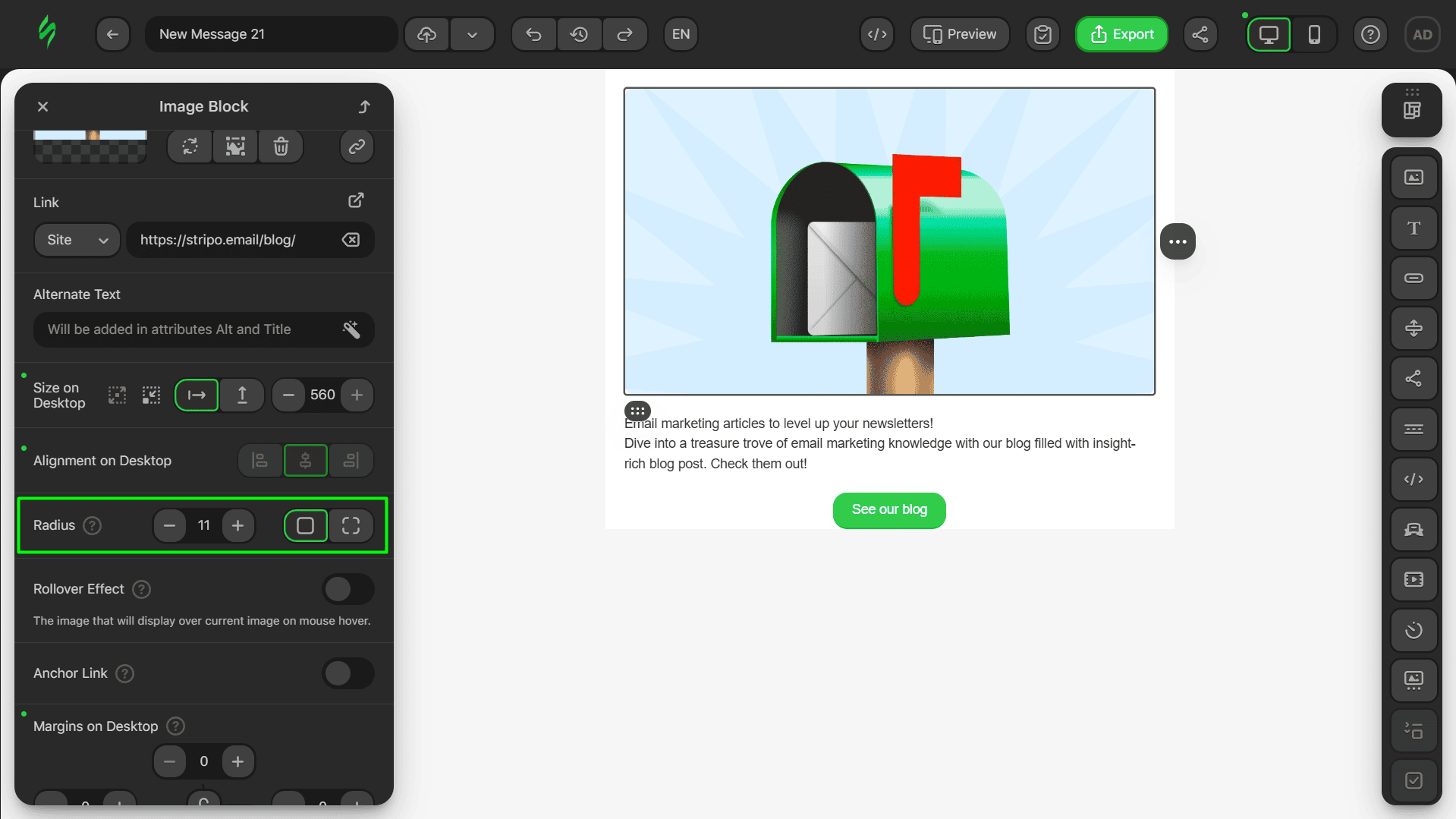Click the Preview button
This screenshot has width=1456, height=819.
[x=959, y=34]
